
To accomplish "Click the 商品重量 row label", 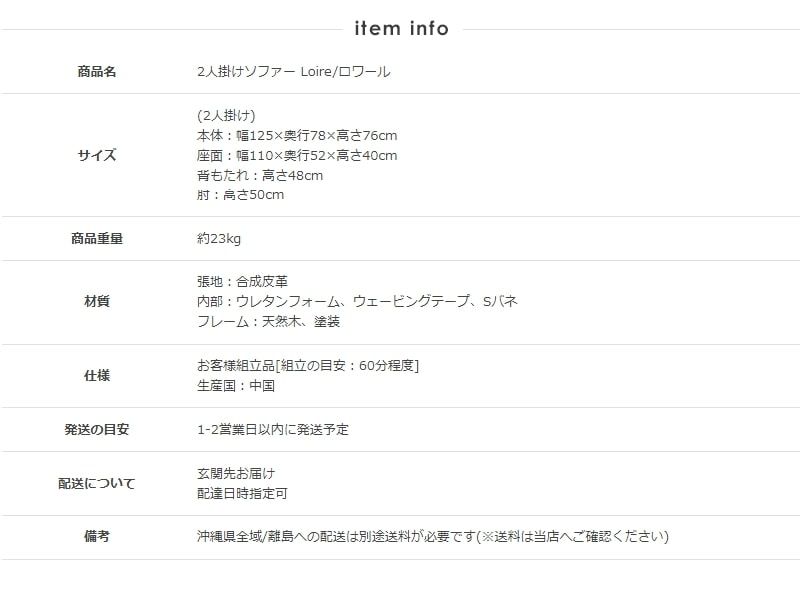I will [x=97, y=239].
